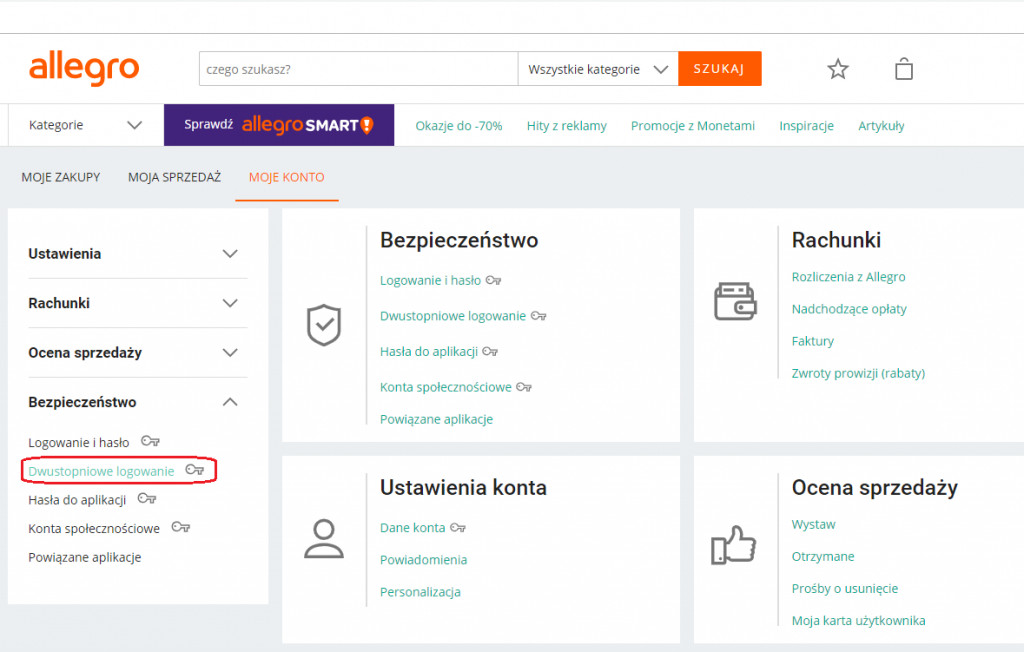Open Konta społecznościowe in Bezpieczeństwo card
This screenshot has width=1024, height=652.
tap(446, 387)
